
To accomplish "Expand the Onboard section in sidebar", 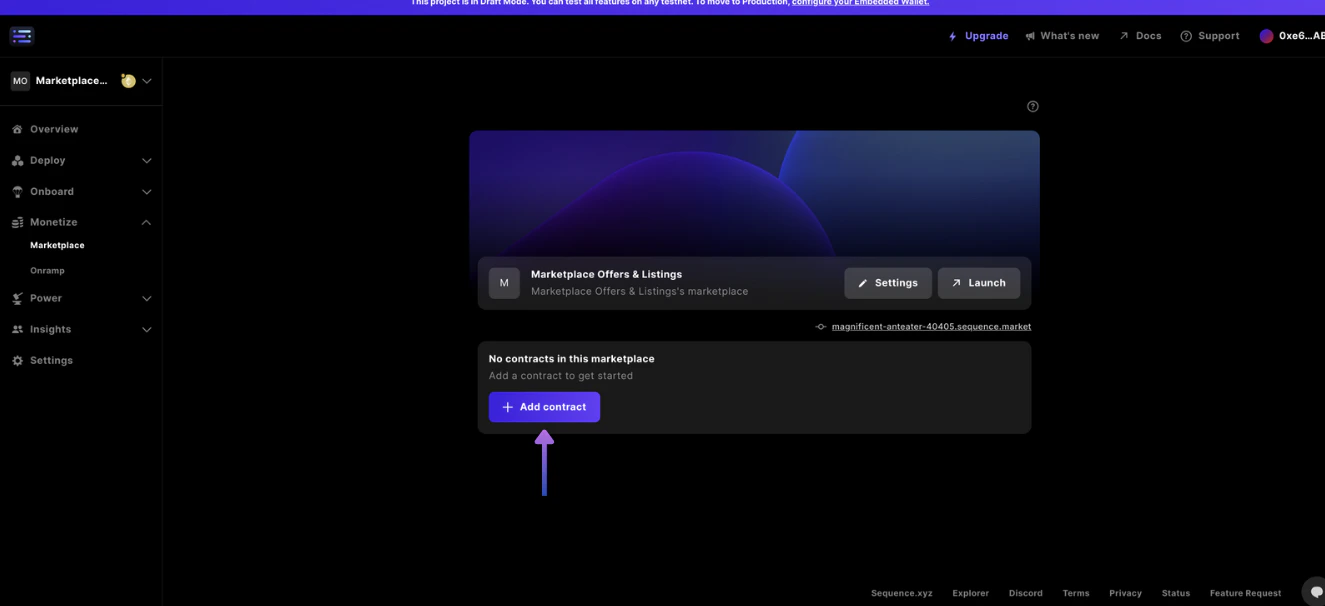I will pos(146,191).
